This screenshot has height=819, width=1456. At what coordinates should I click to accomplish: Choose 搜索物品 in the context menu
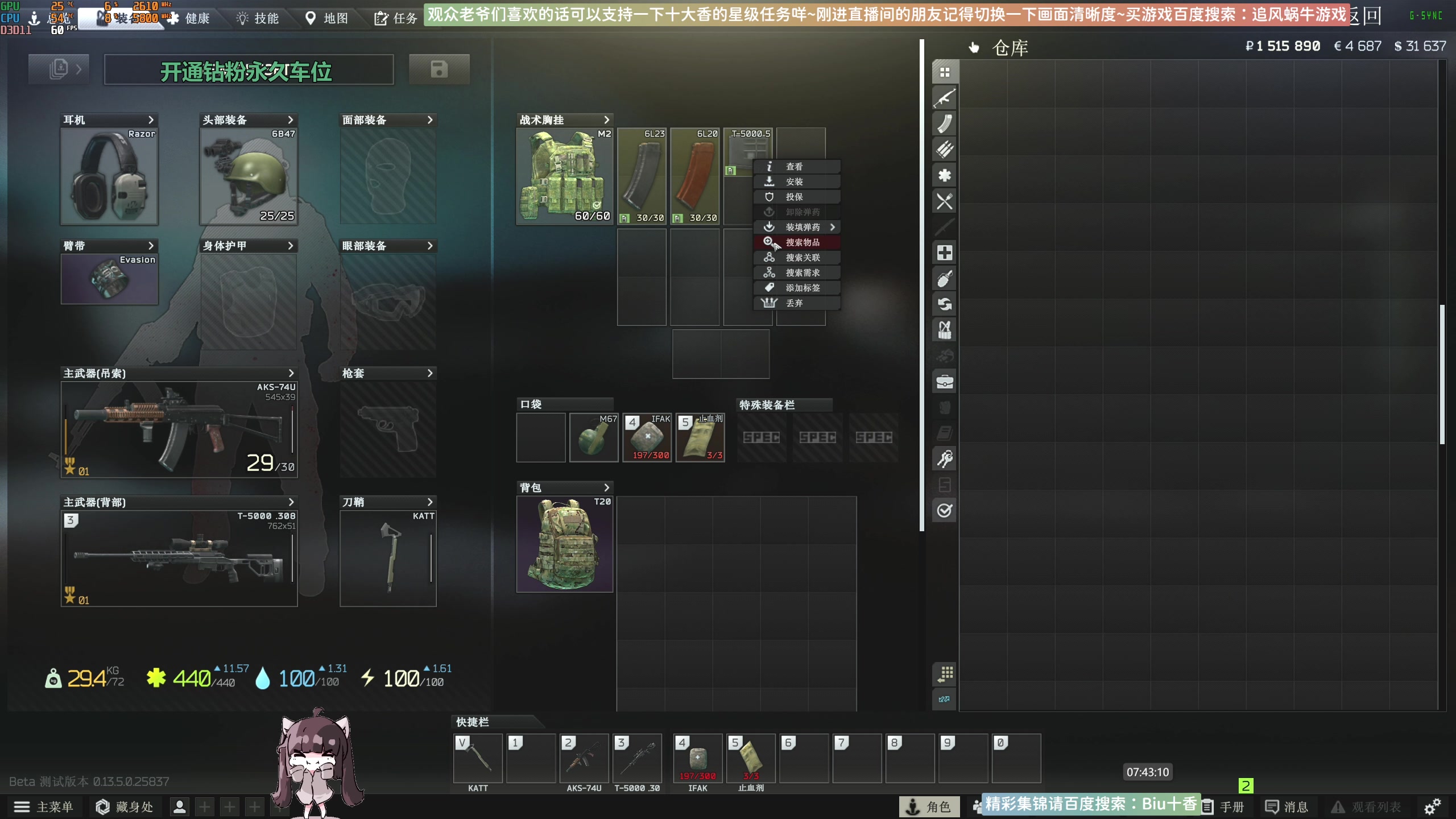pos(802,242)
